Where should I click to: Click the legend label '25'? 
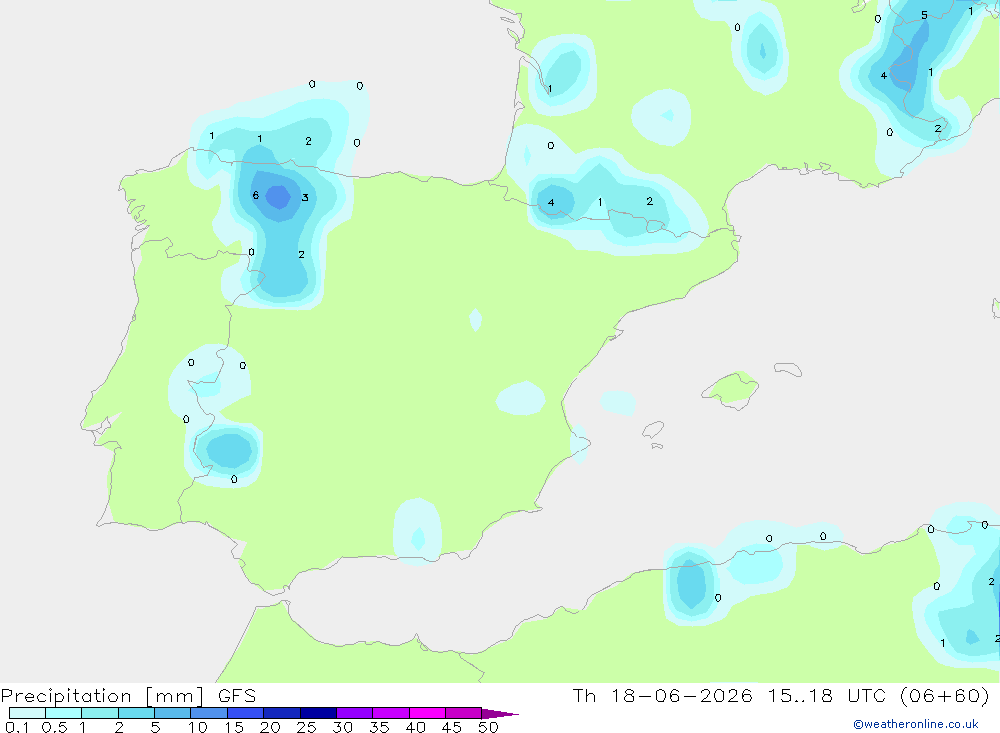click(x=307, y=727)
